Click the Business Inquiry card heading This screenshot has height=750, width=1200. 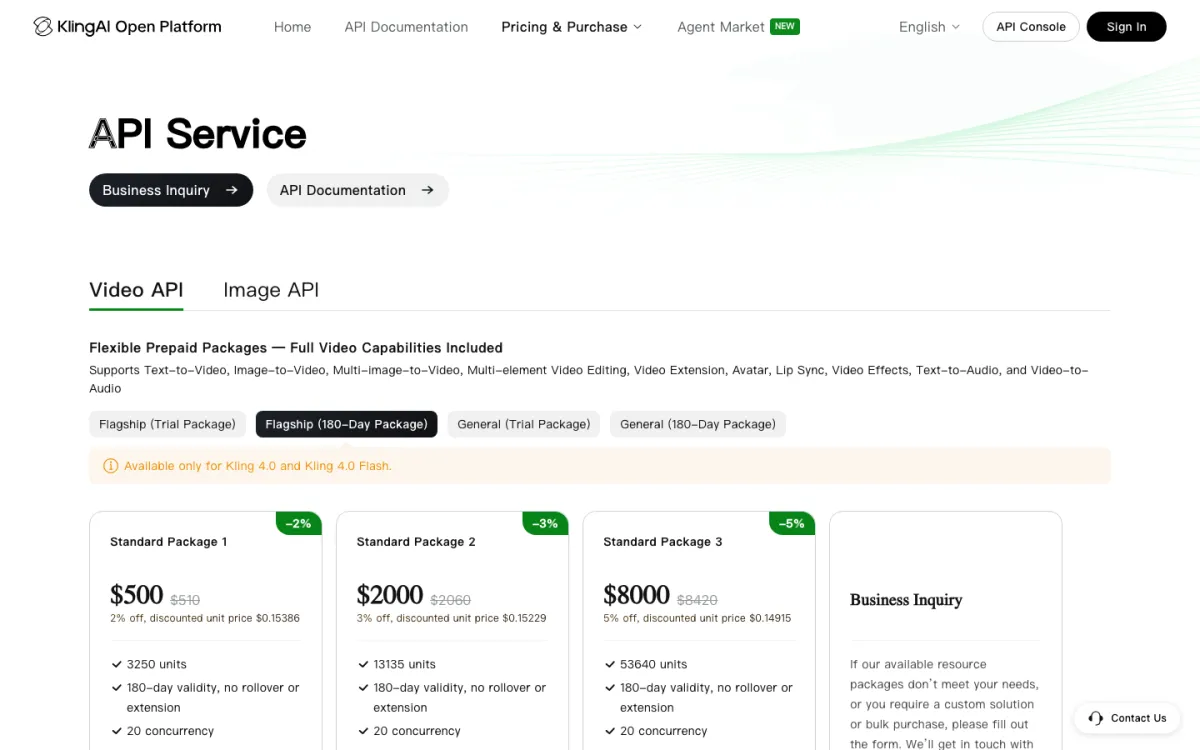click(x=906, y=600)
